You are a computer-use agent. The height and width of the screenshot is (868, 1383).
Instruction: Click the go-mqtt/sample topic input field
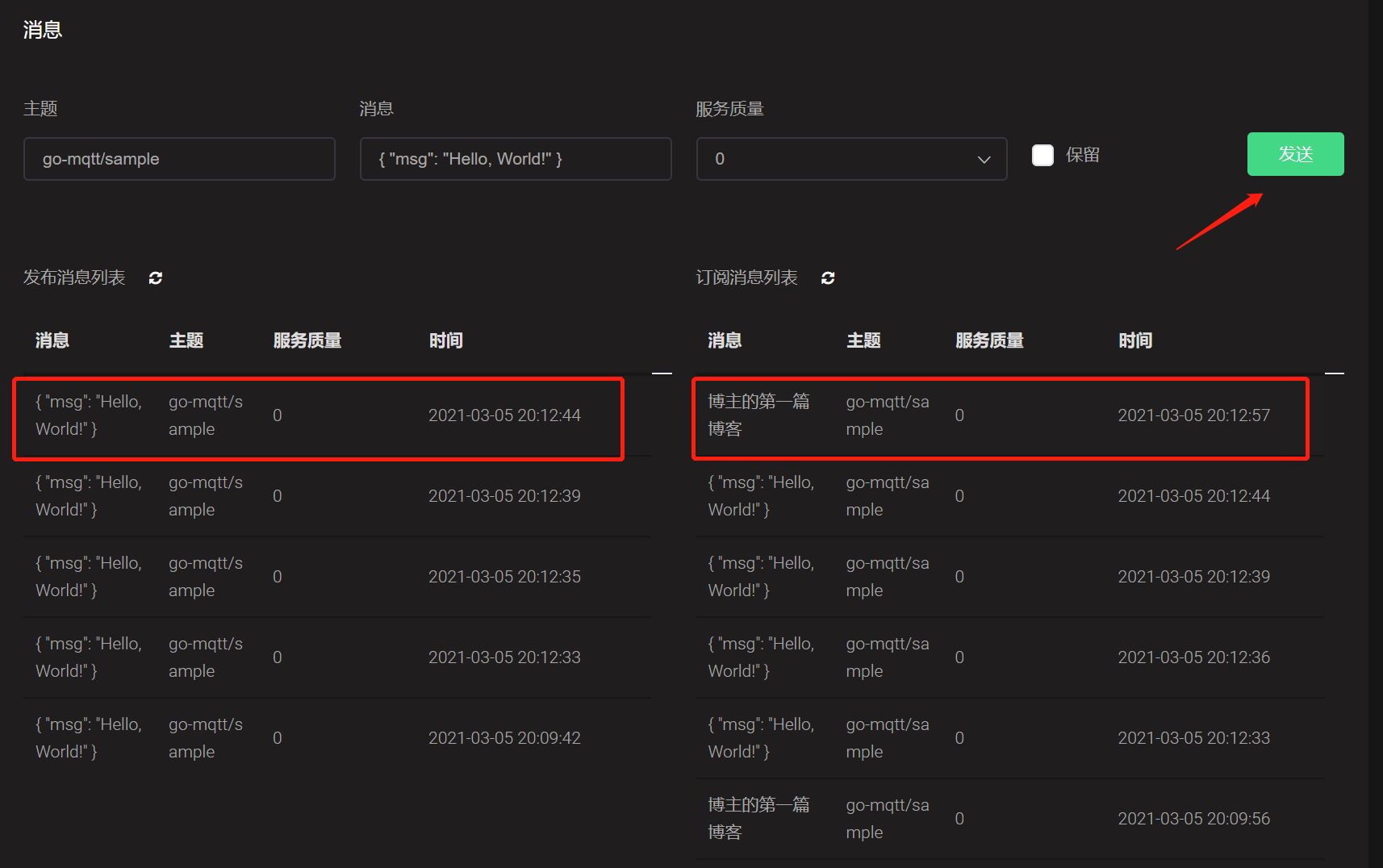178,159
